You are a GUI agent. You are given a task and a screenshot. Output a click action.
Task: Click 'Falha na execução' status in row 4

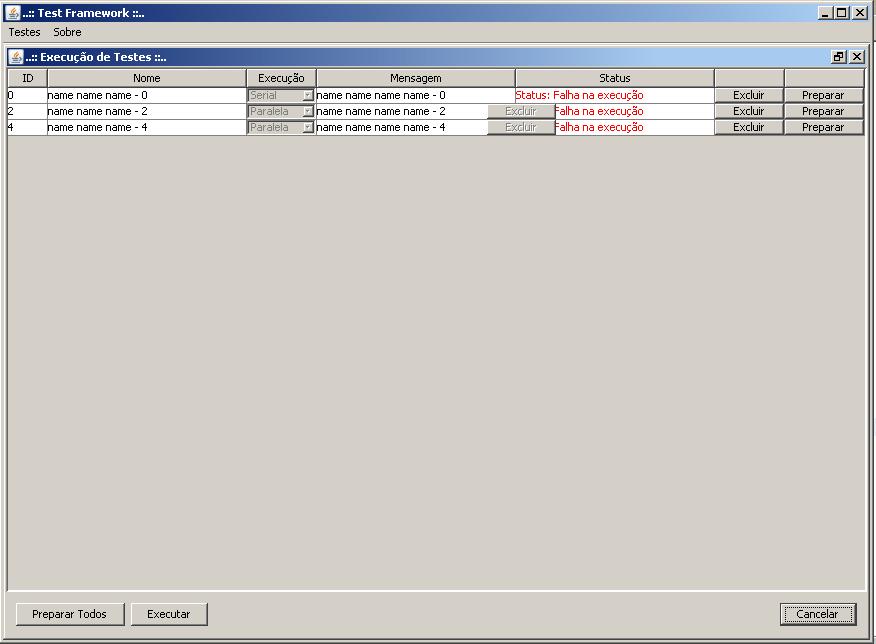(599, 127)
